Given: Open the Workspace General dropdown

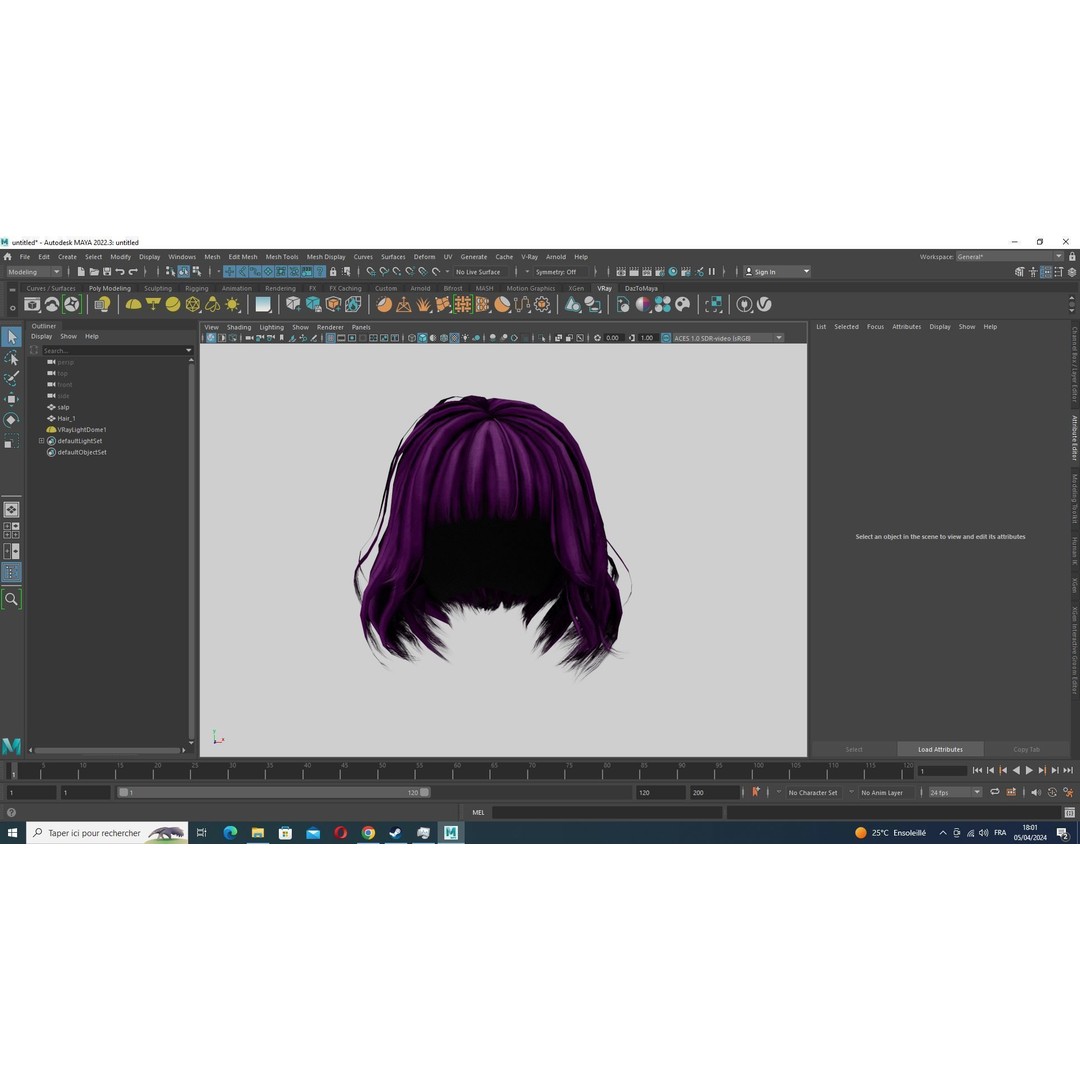Looking at the screenshot, I should (x=1010, y=257).
